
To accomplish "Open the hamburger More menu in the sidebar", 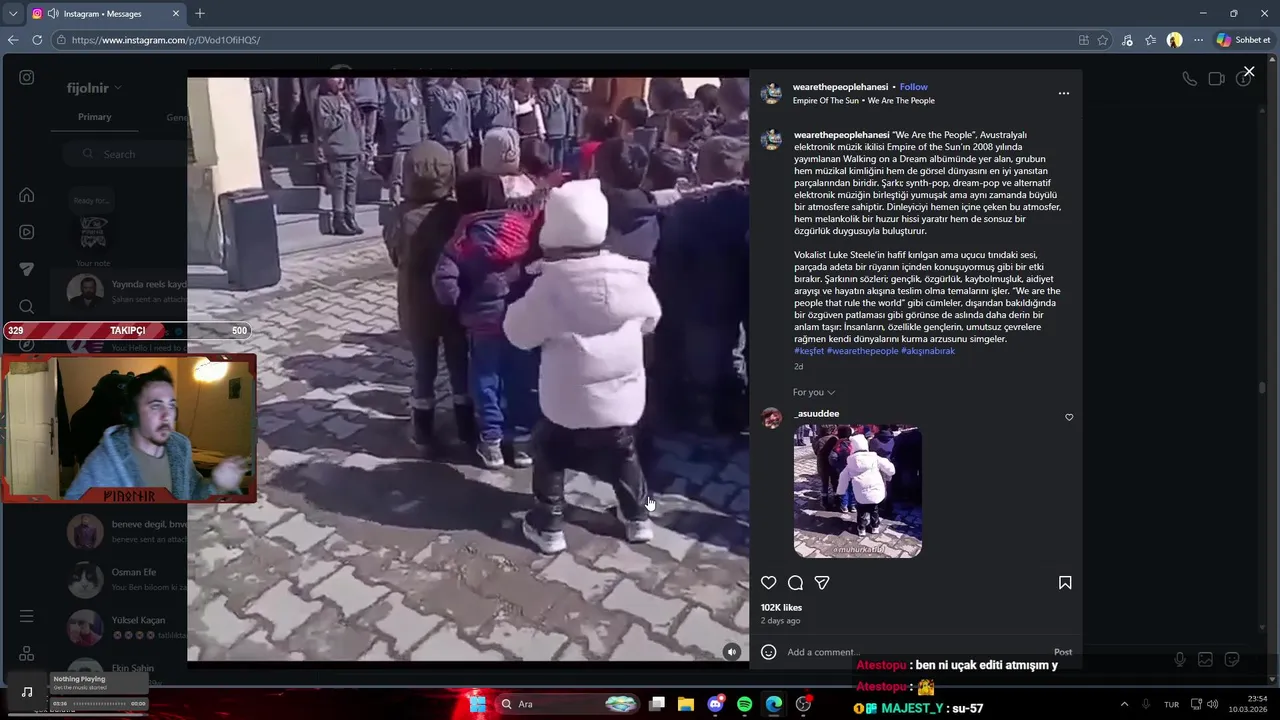I will [27, 616].
